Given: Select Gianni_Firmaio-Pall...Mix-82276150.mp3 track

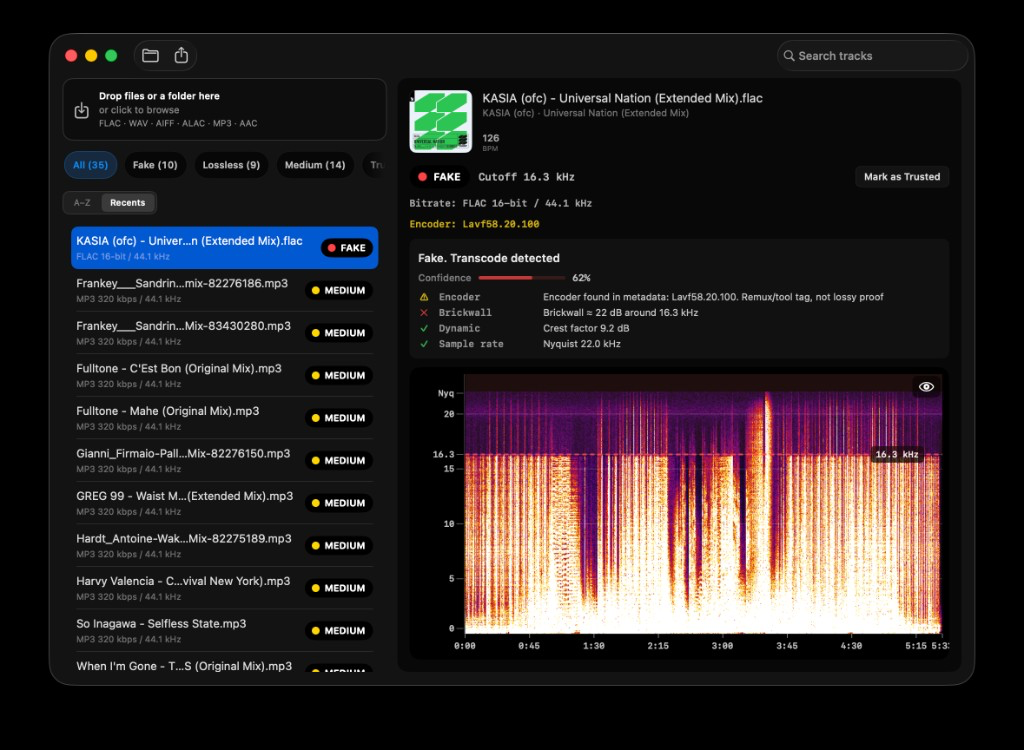Looking at the screenshot, I should 225,460.
